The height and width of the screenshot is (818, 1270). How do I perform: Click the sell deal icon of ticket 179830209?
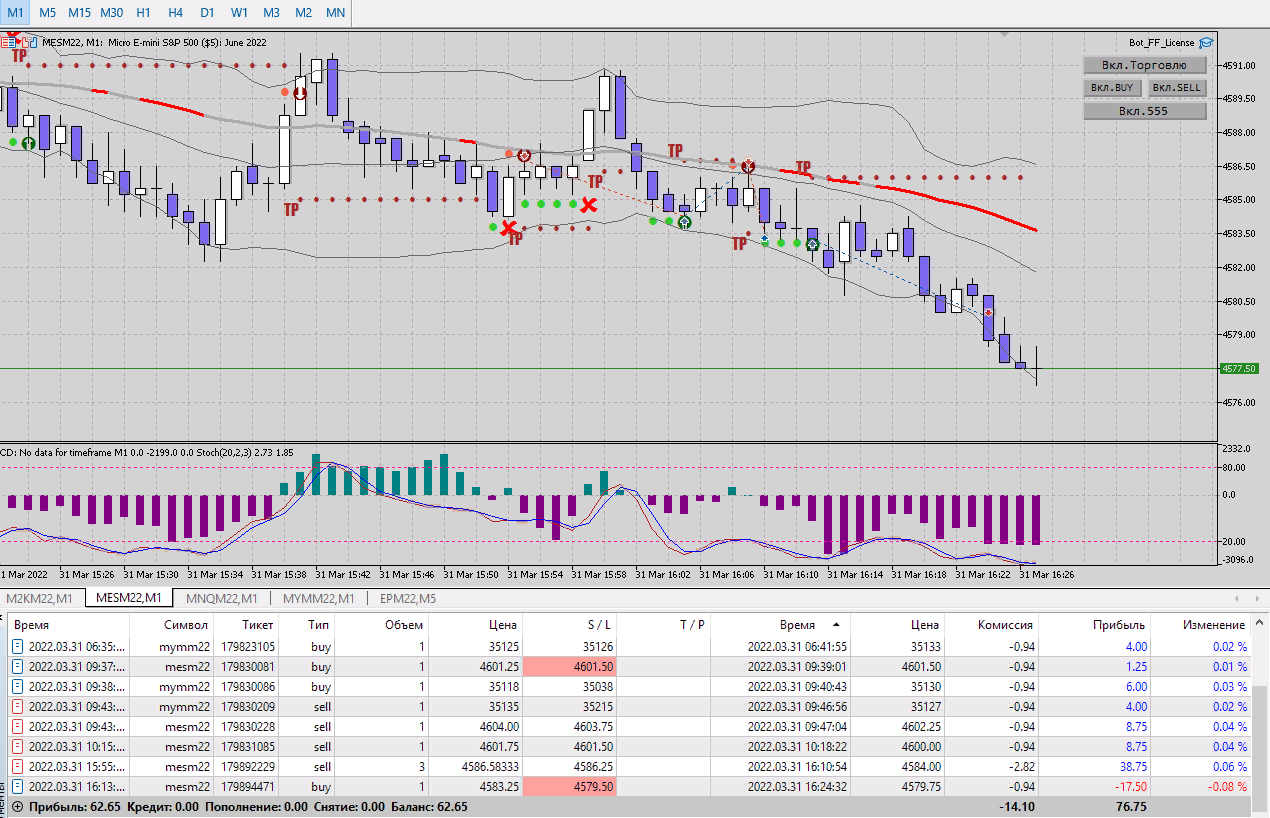tap(18, 707)
